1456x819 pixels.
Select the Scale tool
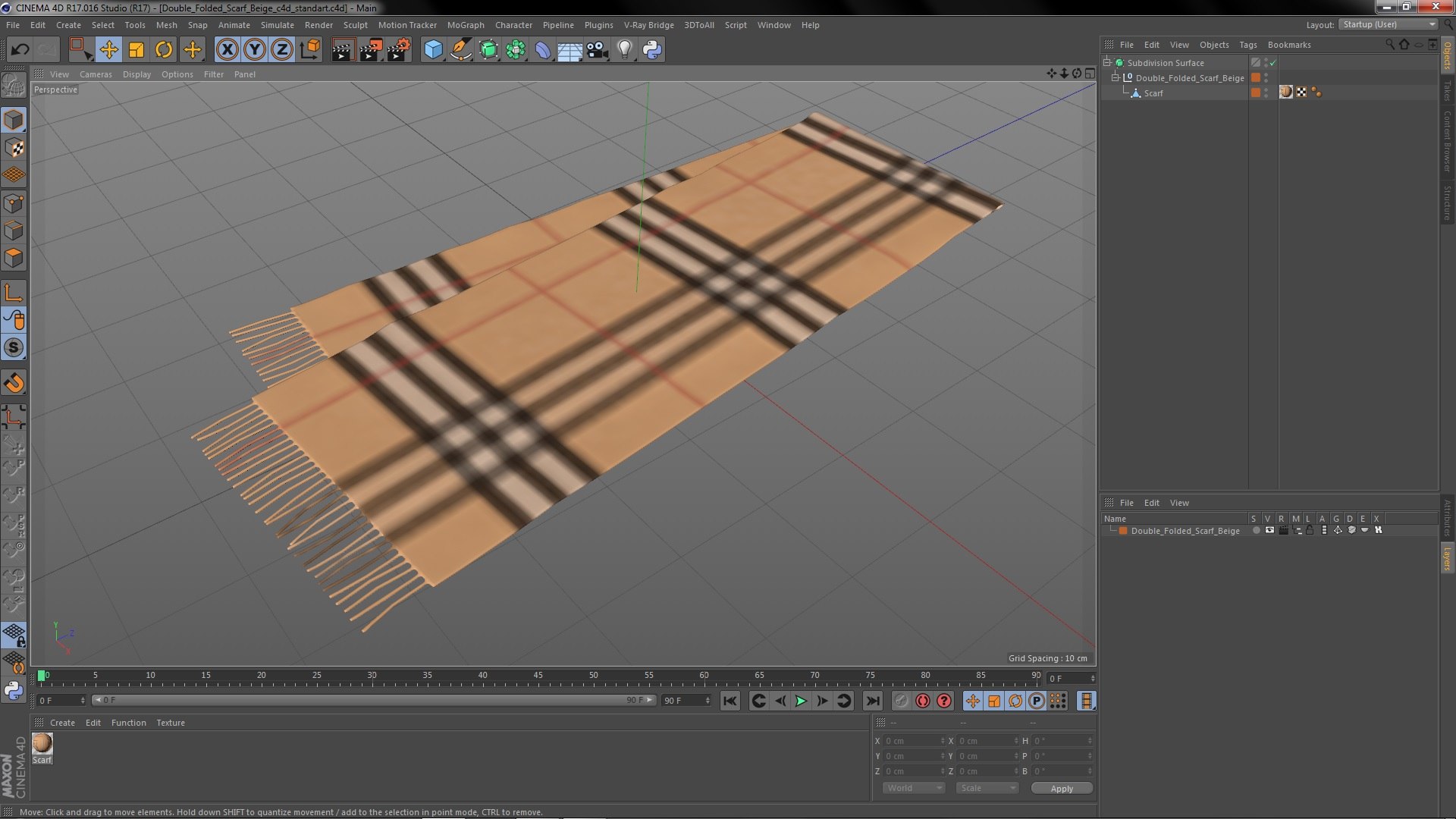[x=136, y=50]
